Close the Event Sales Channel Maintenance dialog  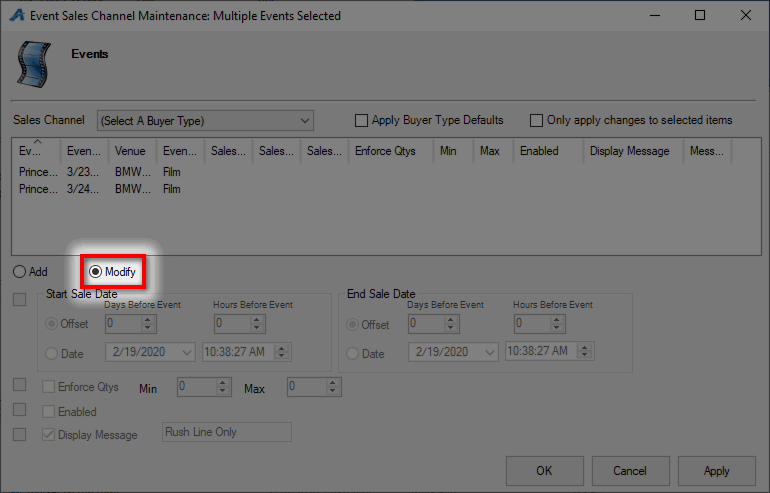[x=745, y=15]
